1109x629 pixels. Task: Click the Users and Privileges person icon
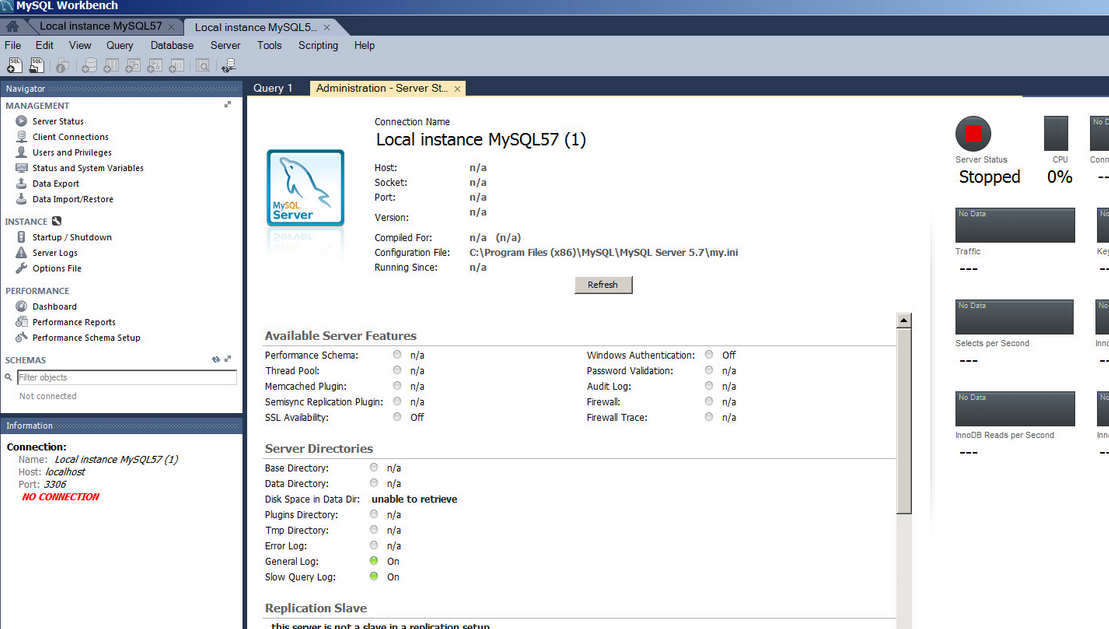point(21,152)
